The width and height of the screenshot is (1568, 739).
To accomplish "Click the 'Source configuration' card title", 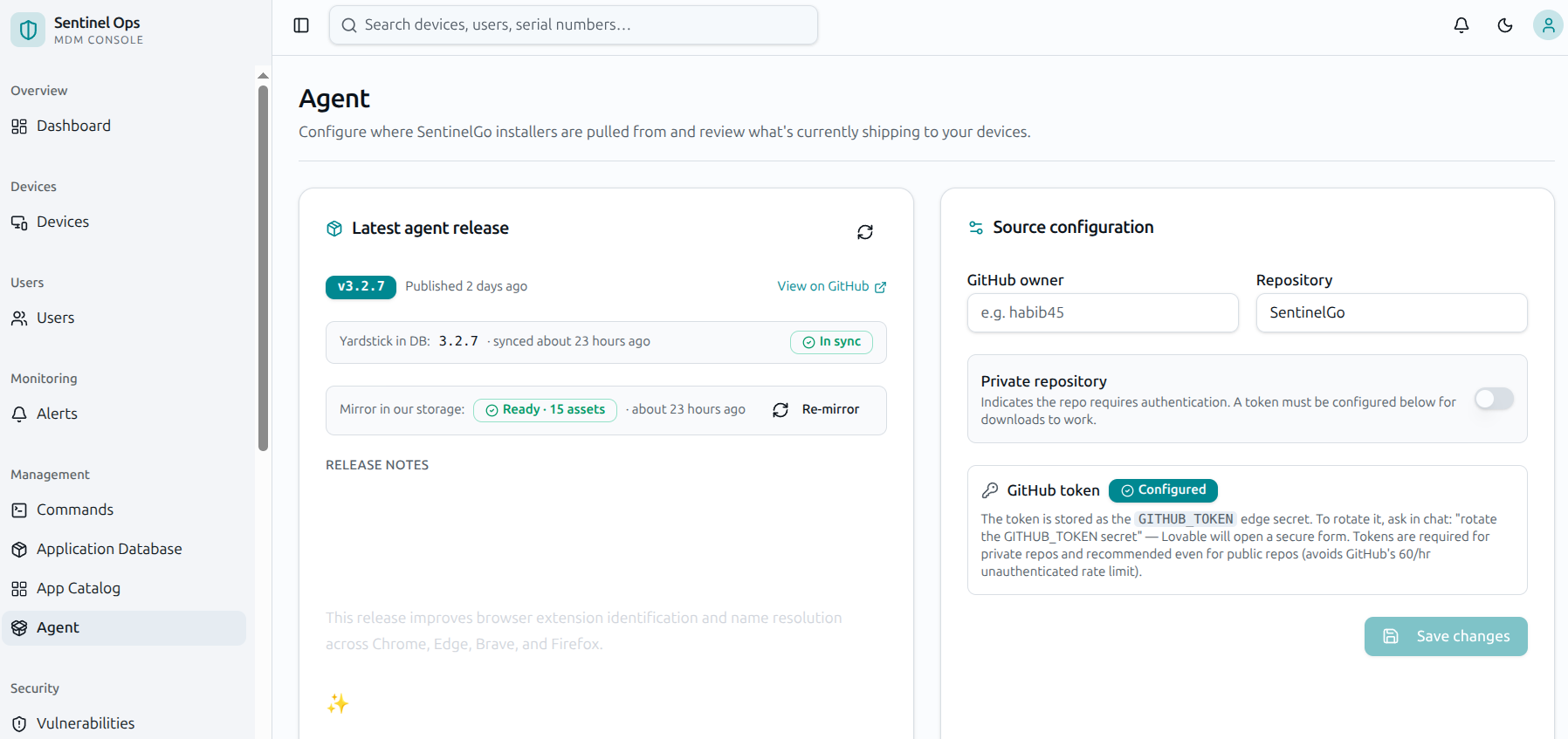I will 1073,228.
